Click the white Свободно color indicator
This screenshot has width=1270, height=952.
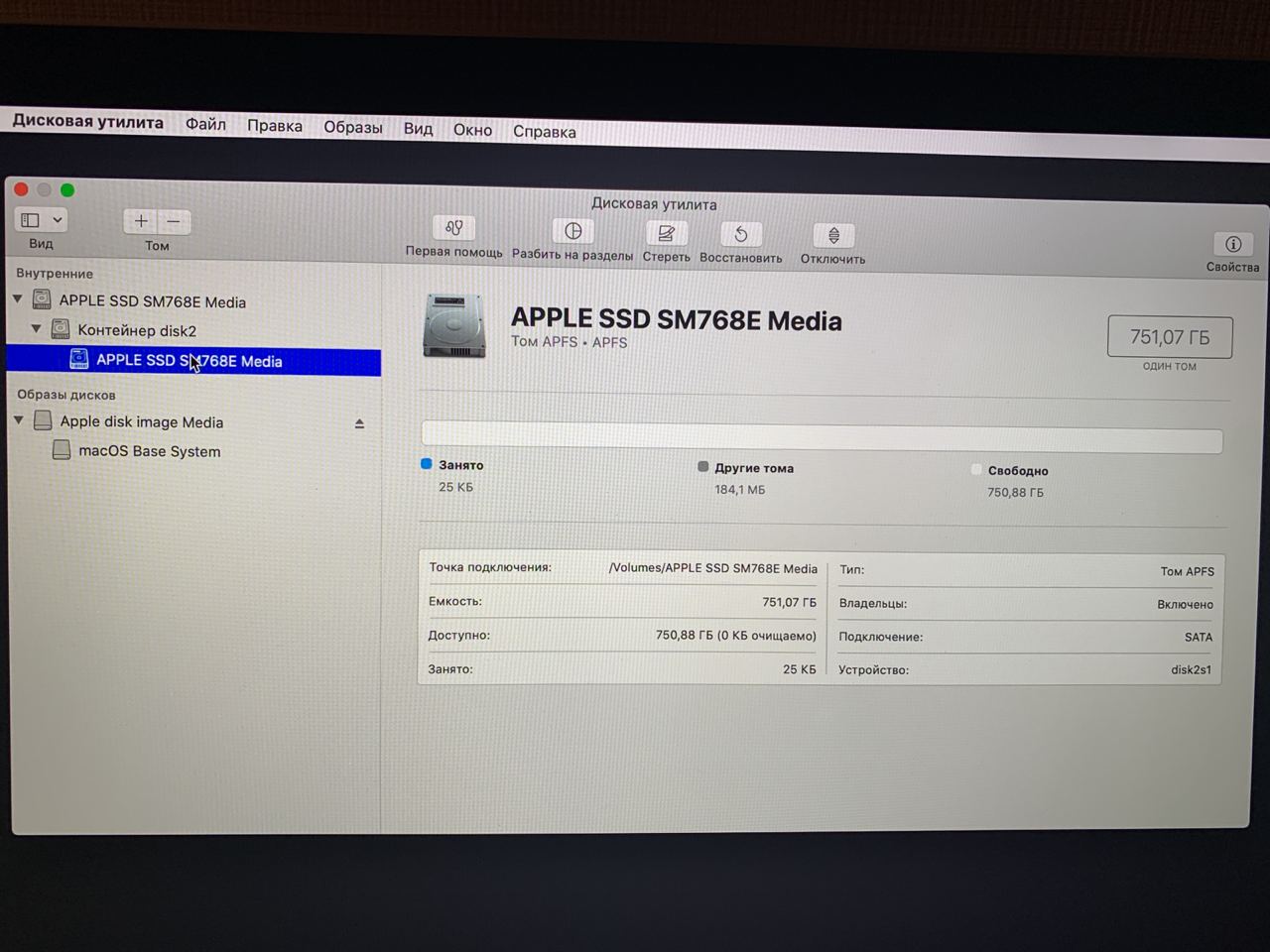click(976, 469)
